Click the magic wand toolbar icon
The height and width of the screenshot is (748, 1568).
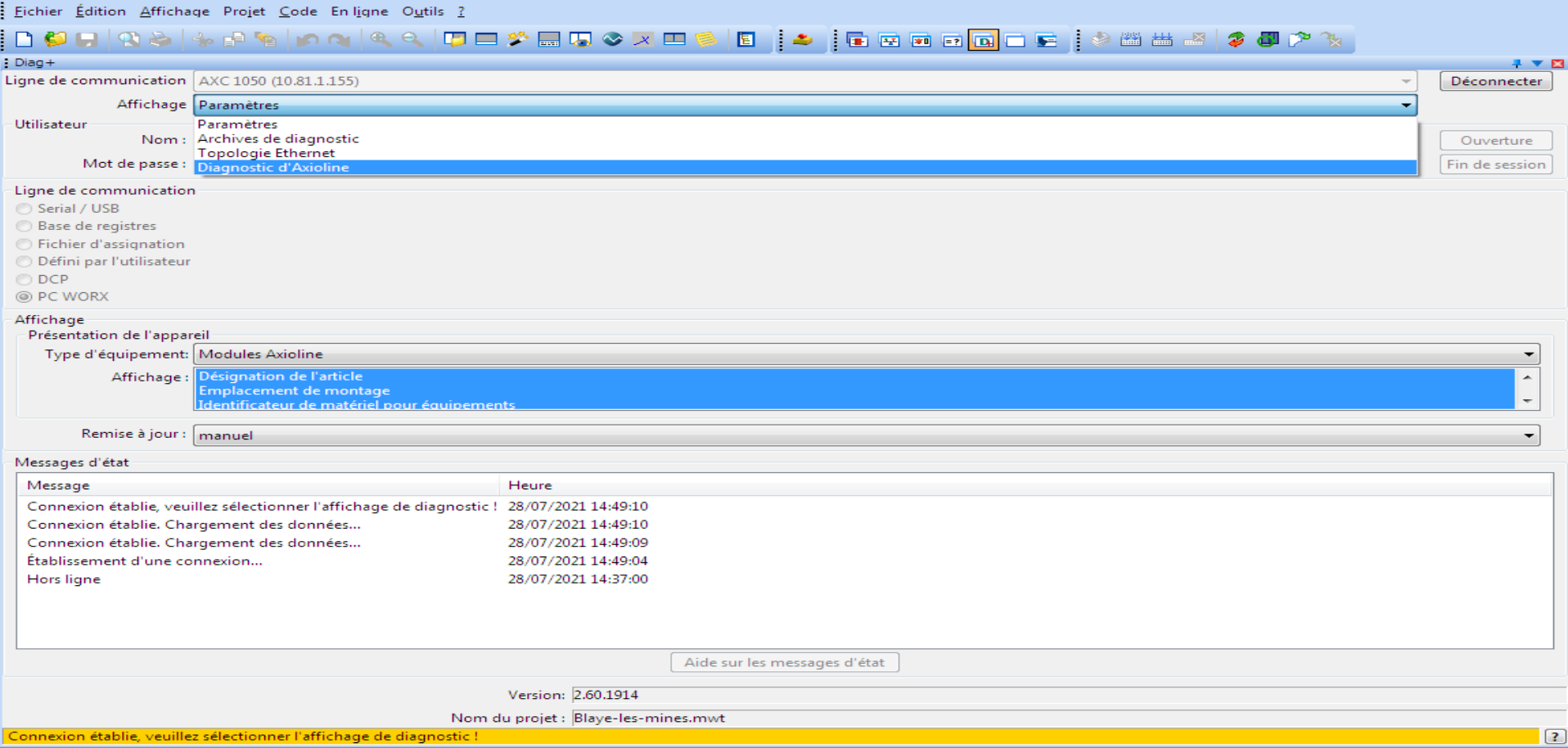[x=517, y=39]
